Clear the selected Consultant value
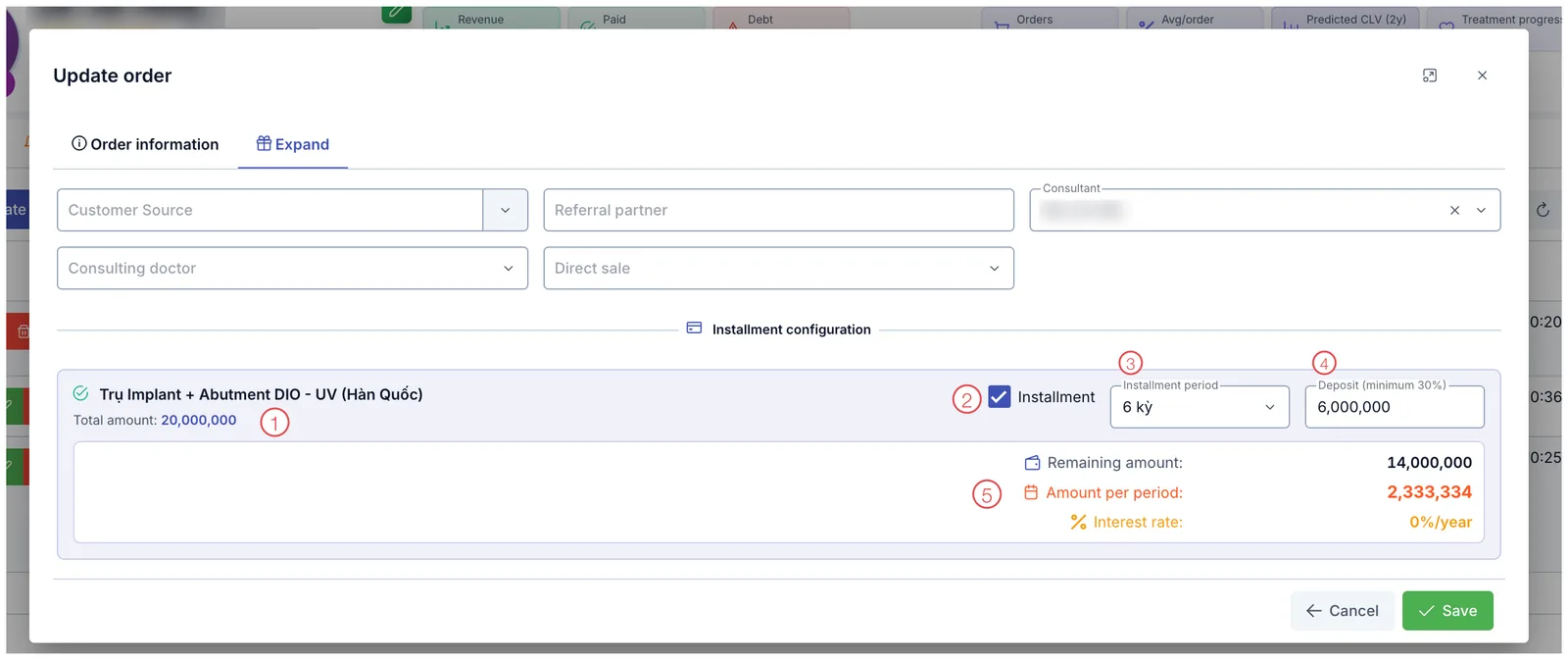Screen dimensions: 1568x660 click(x=1454, y=210)
